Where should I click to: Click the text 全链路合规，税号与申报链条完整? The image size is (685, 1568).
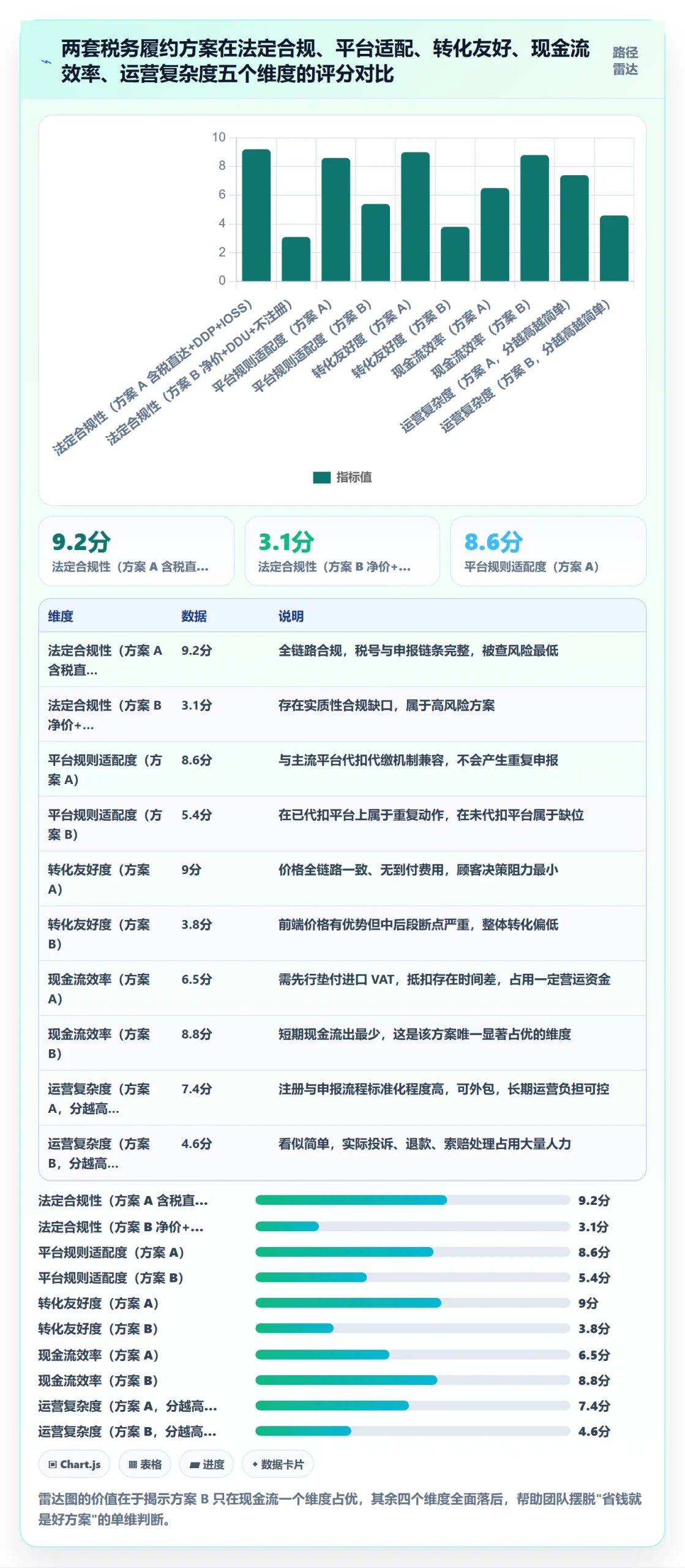coord(374,650)
